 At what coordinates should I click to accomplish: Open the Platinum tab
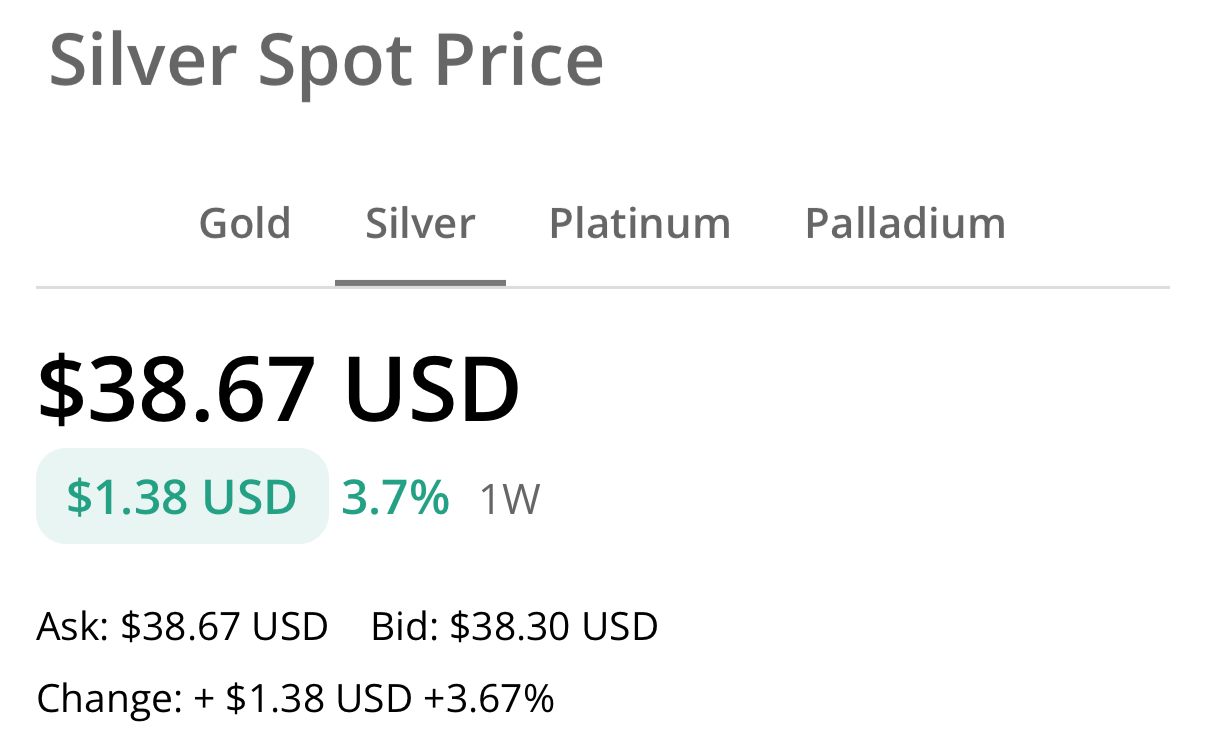640,223
